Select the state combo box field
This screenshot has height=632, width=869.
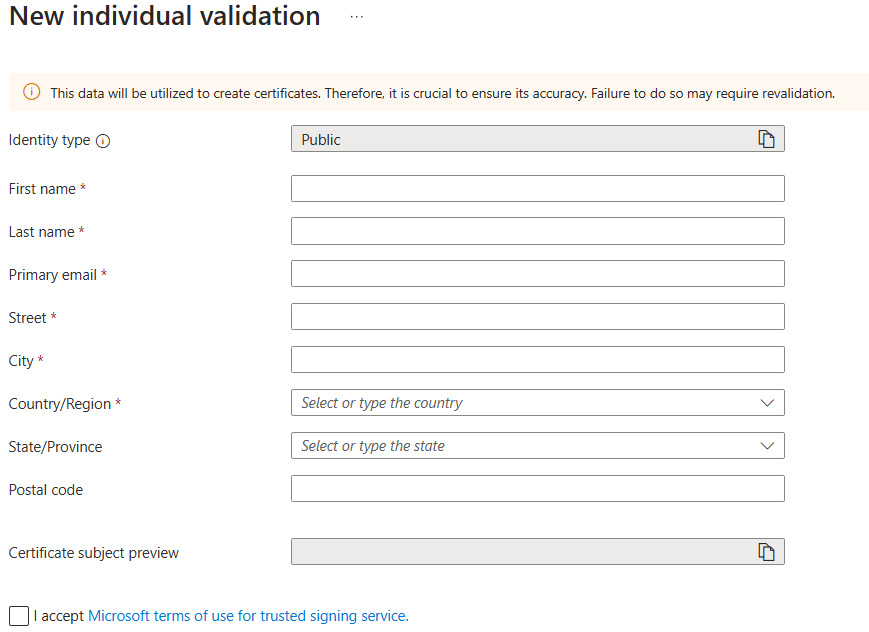pyautogui.click(x=538, y=446)
